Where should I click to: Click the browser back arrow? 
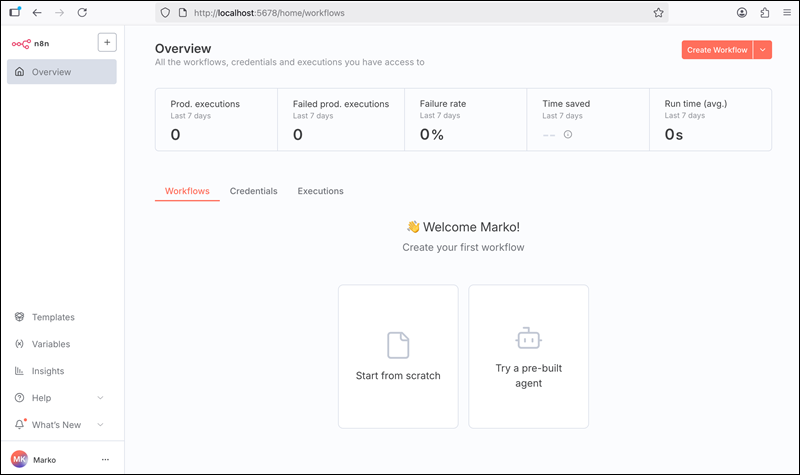click(x=37, y=13)
